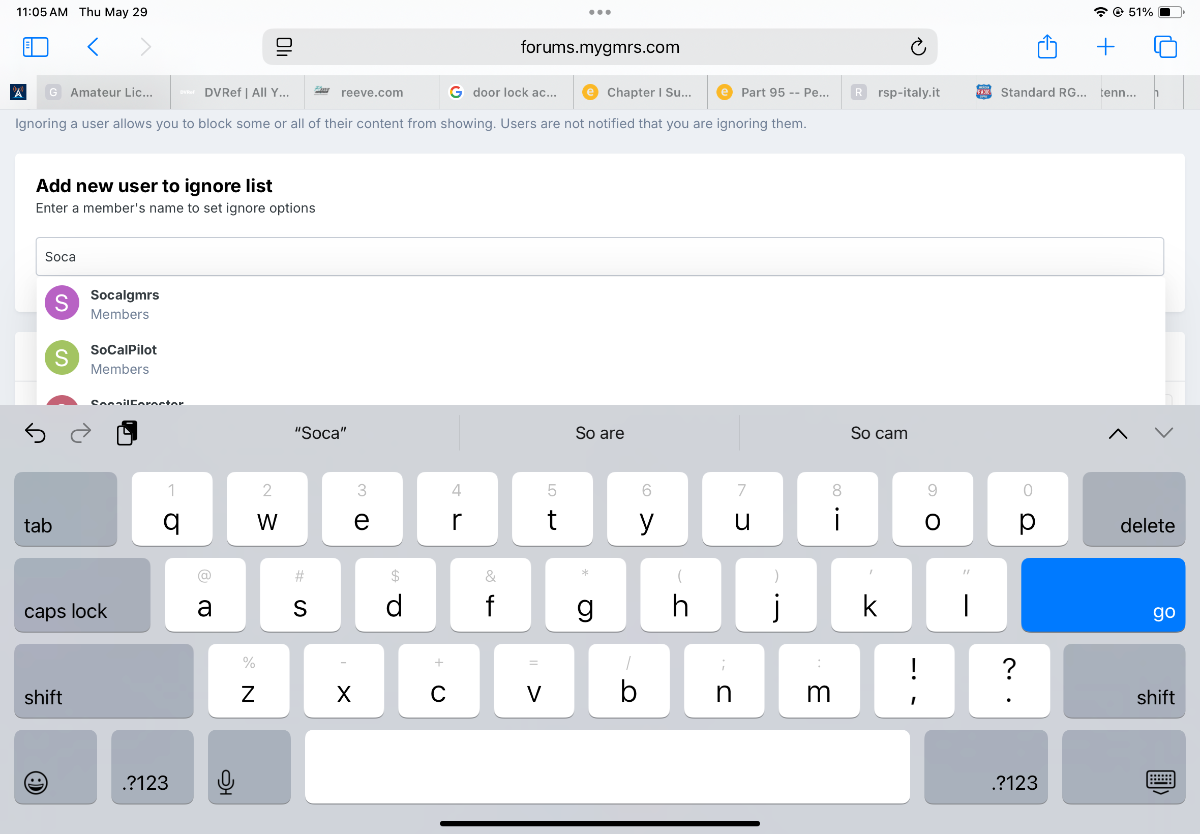Viewport: 1200px width, 834px height.
Task: Open a new tab with plus icon
Action: tap(1106, 47)
